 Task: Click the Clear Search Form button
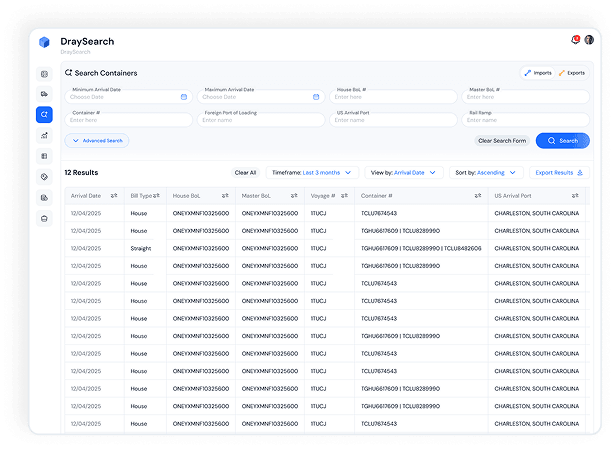point(502,141)
